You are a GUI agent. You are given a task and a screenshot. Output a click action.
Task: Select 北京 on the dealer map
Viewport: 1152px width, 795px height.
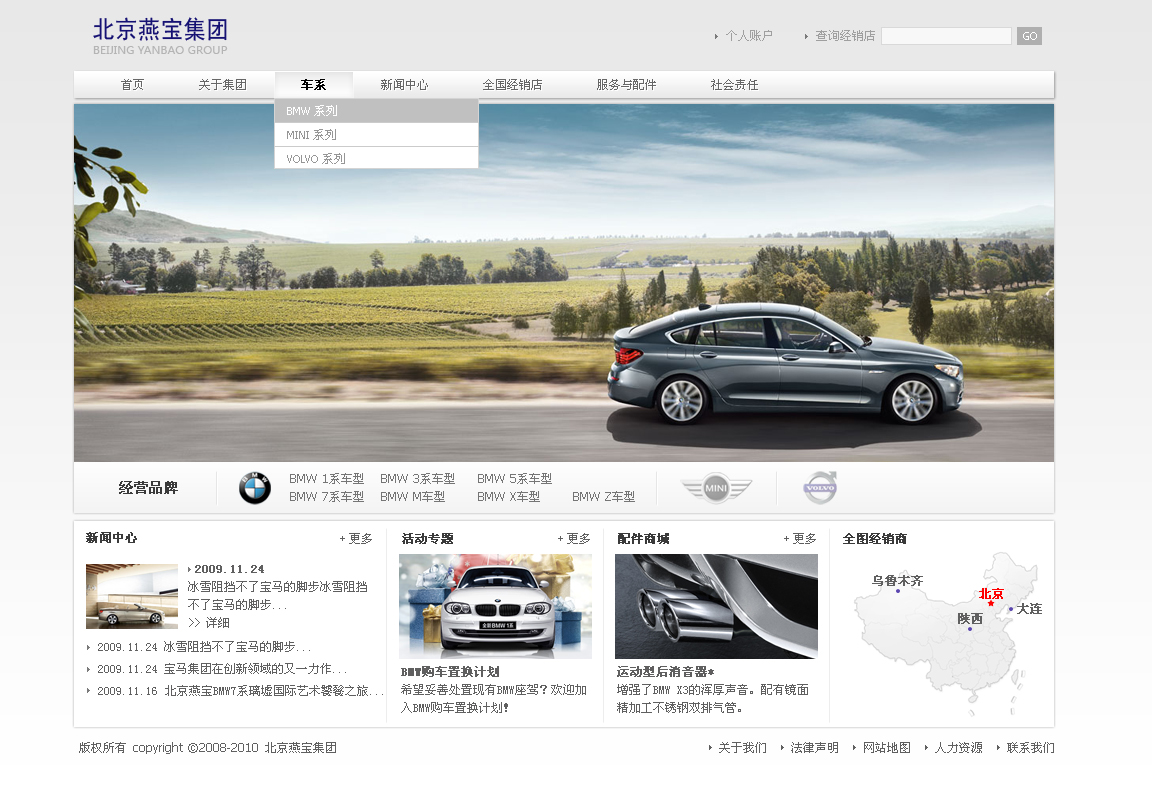[x=991, y=594]
